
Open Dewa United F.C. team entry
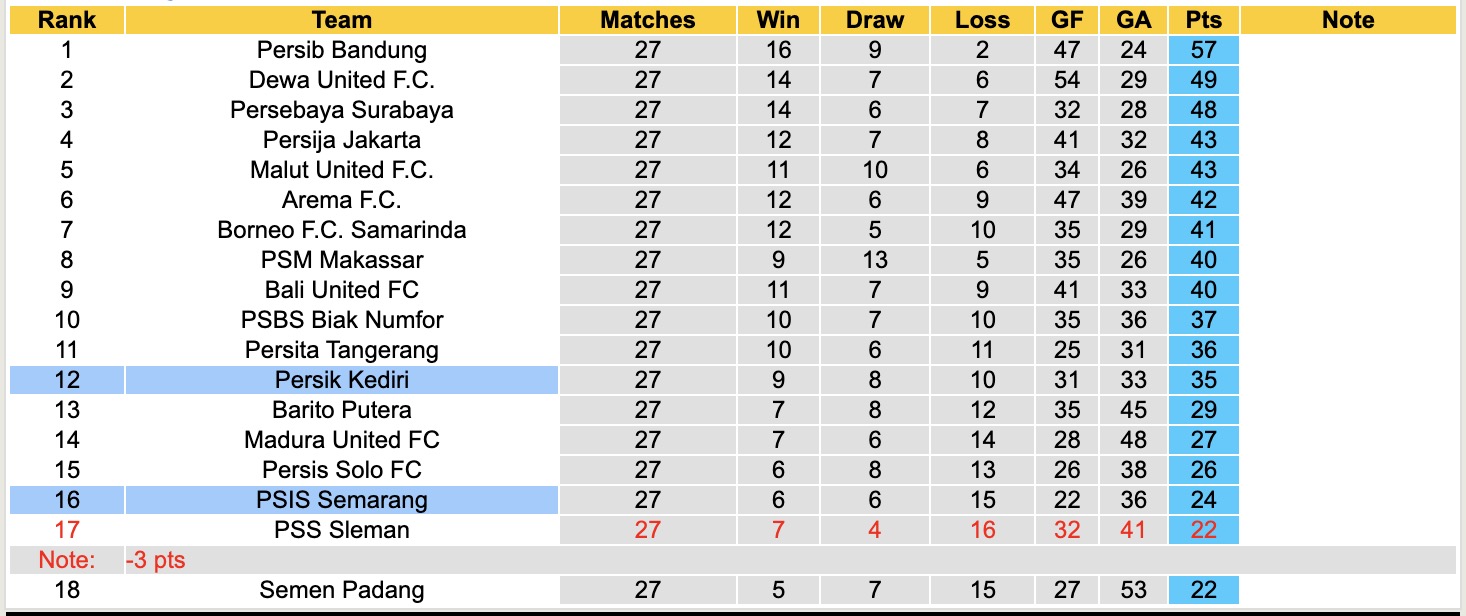click(x=341, y=80)
